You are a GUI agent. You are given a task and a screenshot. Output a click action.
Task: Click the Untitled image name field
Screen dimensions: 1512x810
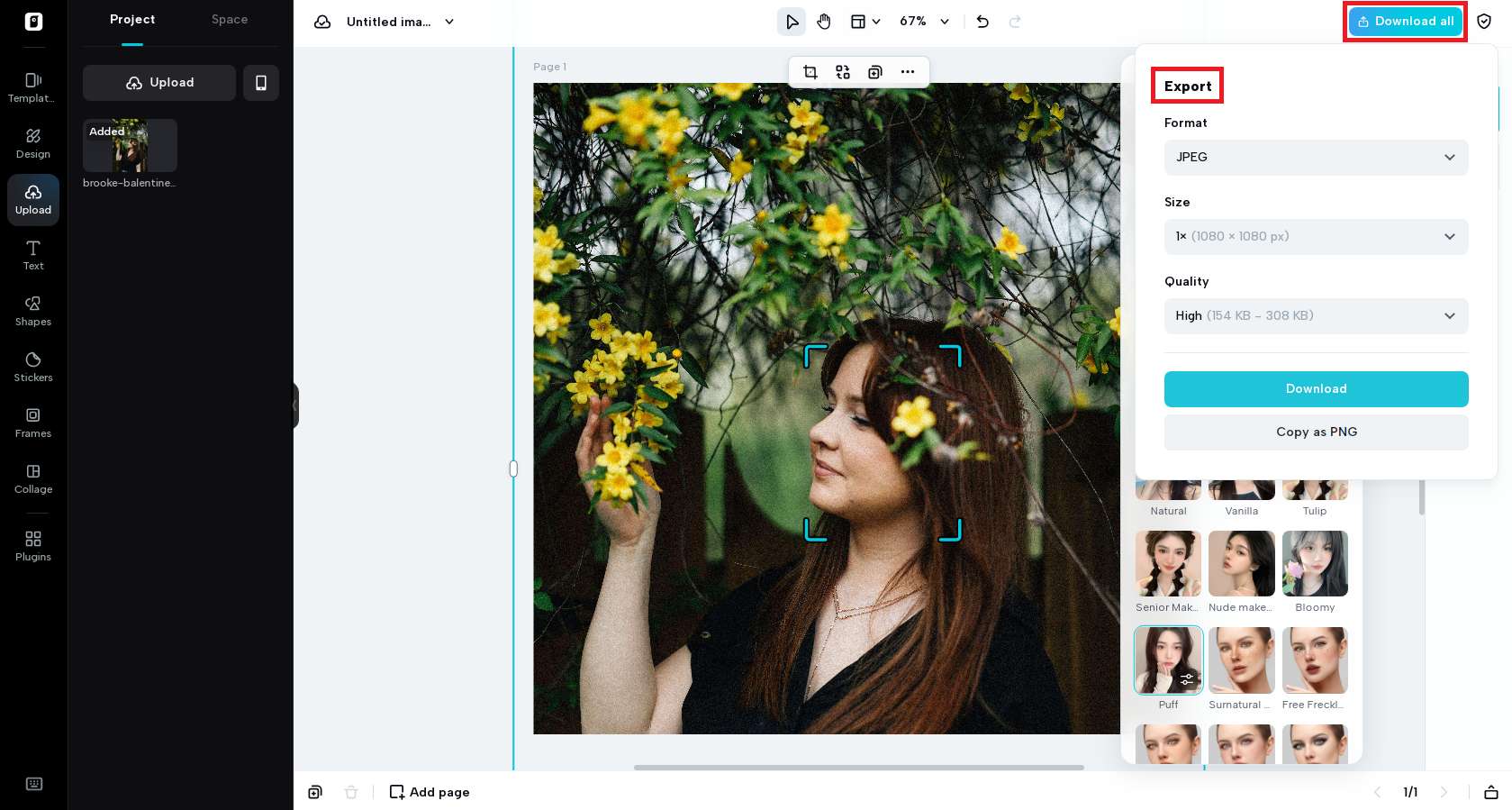[x=388, y=22]
